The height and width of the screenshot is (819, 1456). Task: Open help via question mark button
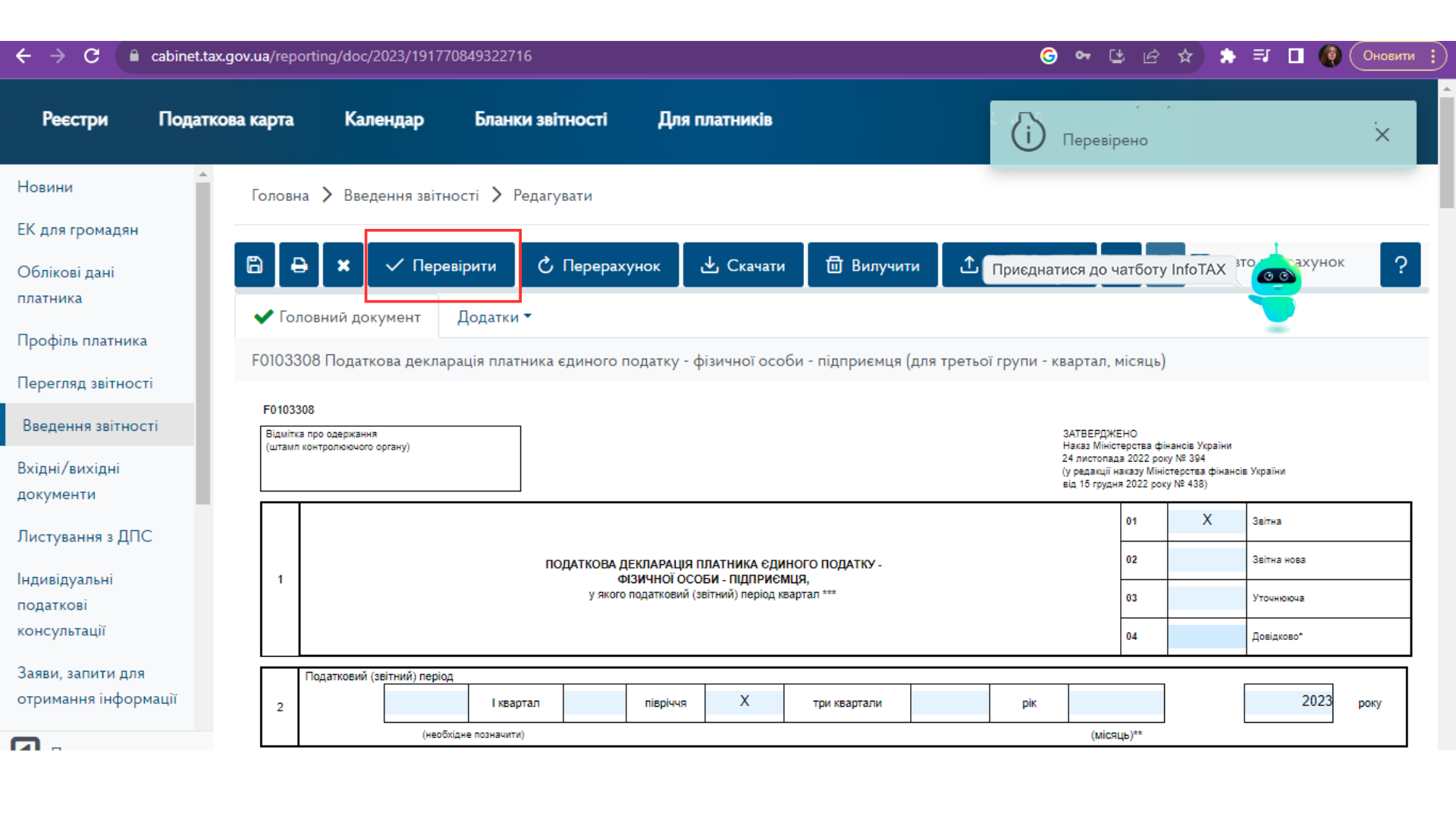[x=1400, y=265]
